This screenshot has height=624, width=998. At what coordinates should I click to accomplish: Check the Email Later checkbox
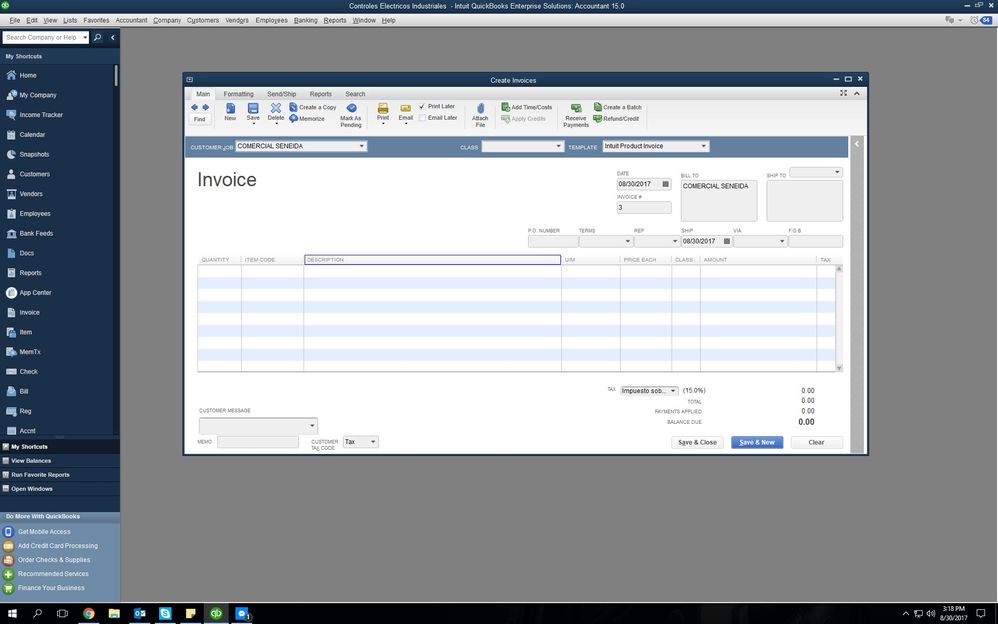pyautogui.click(x=422, y=118)
